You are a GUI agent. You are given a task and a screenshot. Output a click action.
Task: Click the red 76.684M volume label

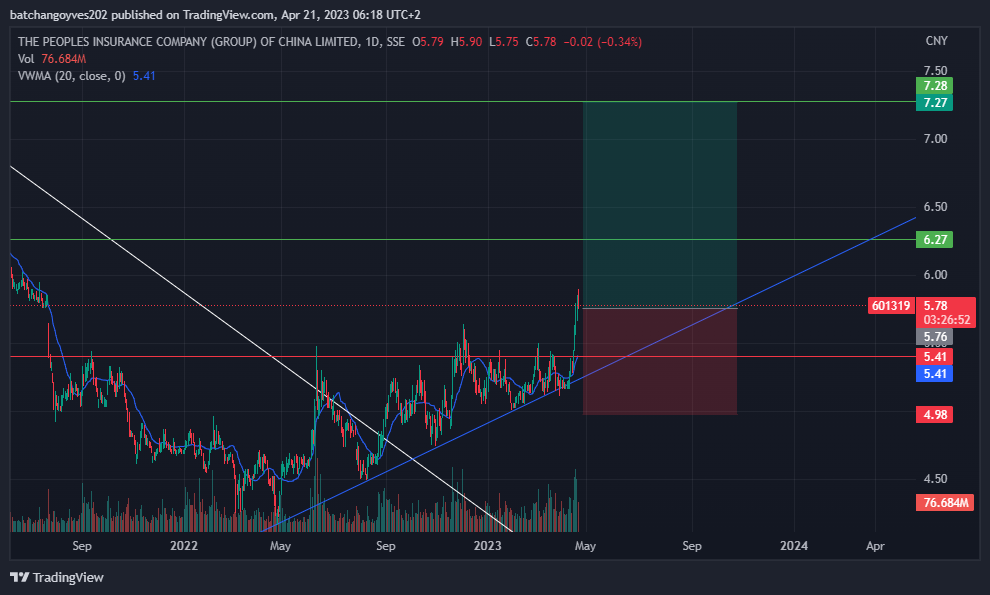(x=945, y=503)
